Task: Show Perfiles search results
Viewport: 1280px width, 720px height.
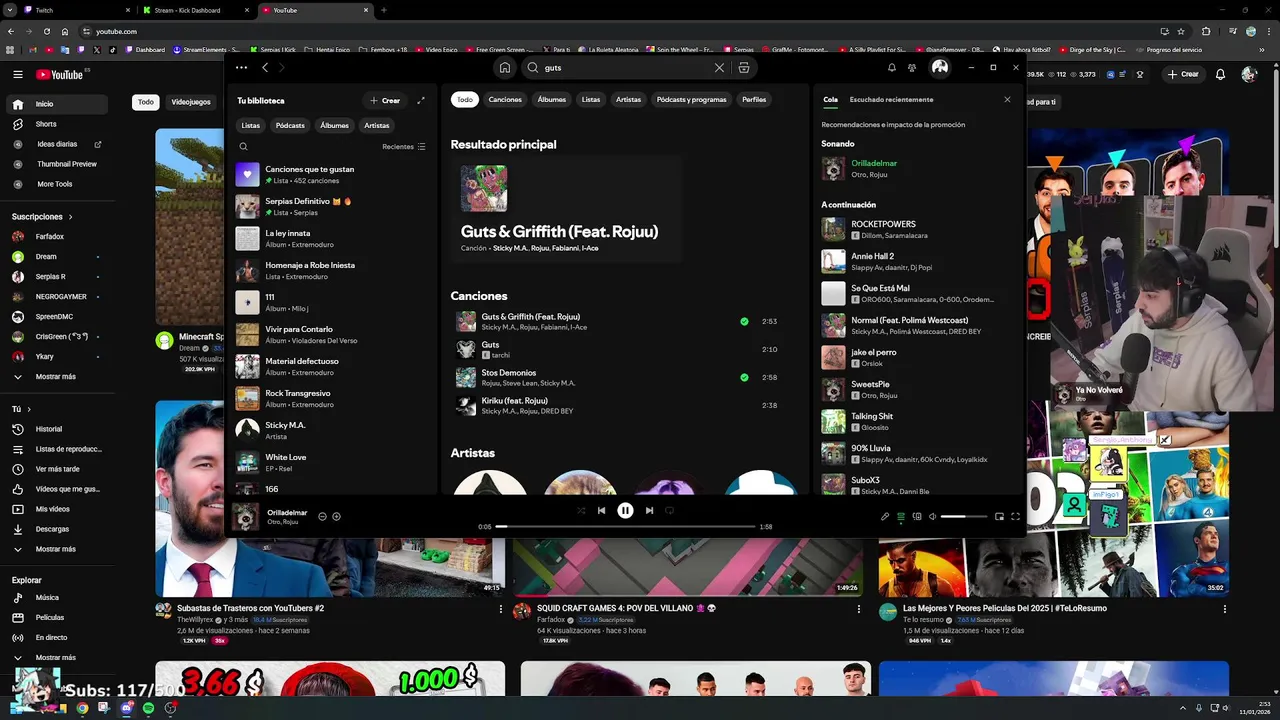Action: point(754,100)
